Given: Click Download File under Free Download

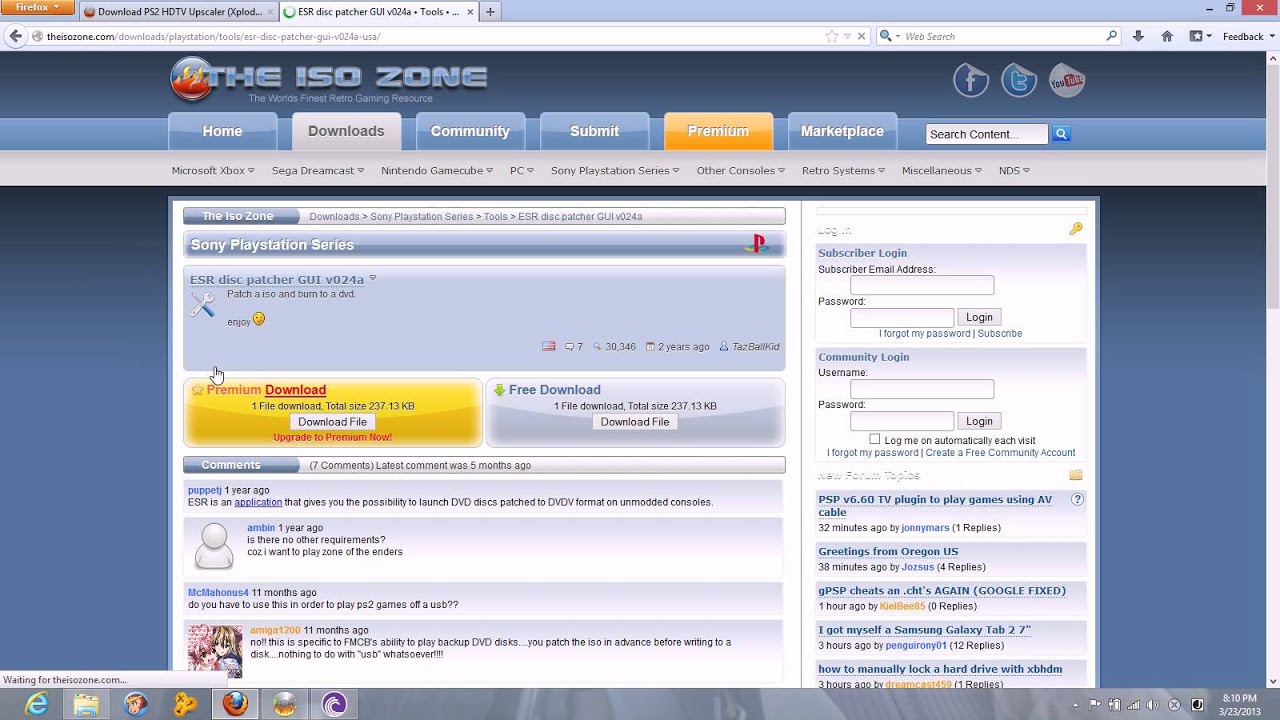Looking at the screenshot, I should pos(635,422).
